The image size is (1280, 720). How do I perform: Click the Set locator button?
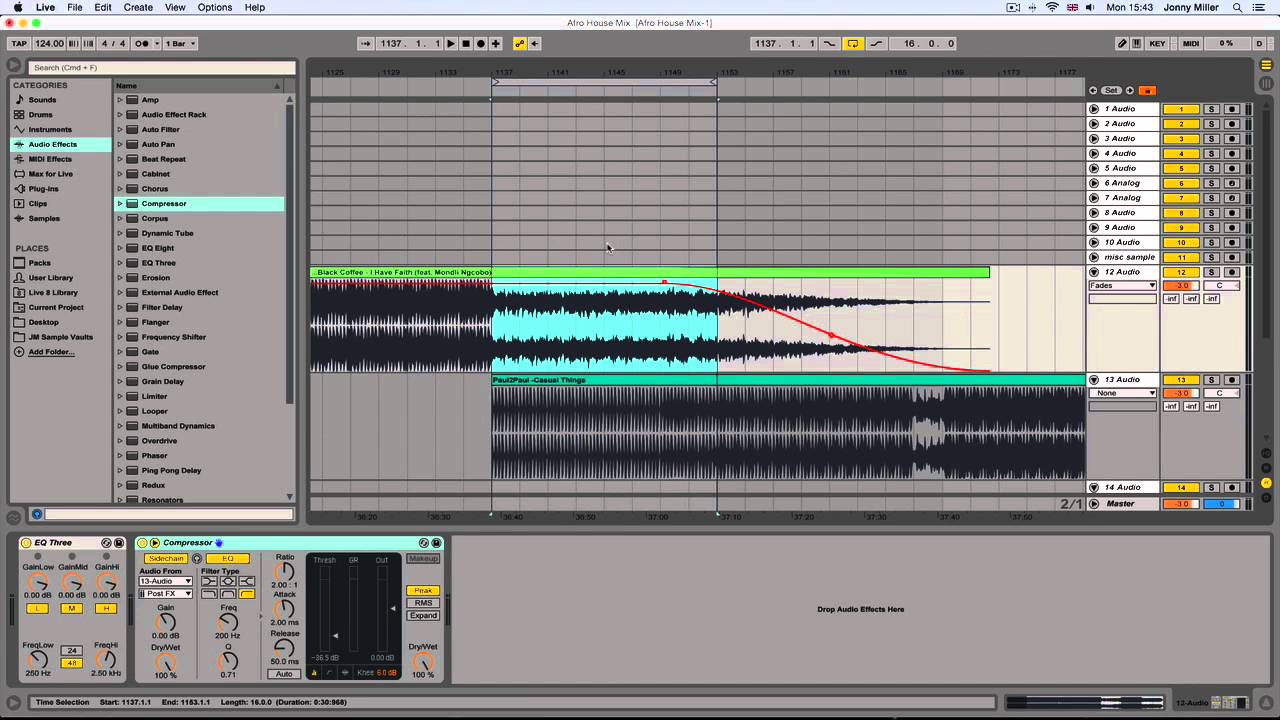tap(1111, 90)
